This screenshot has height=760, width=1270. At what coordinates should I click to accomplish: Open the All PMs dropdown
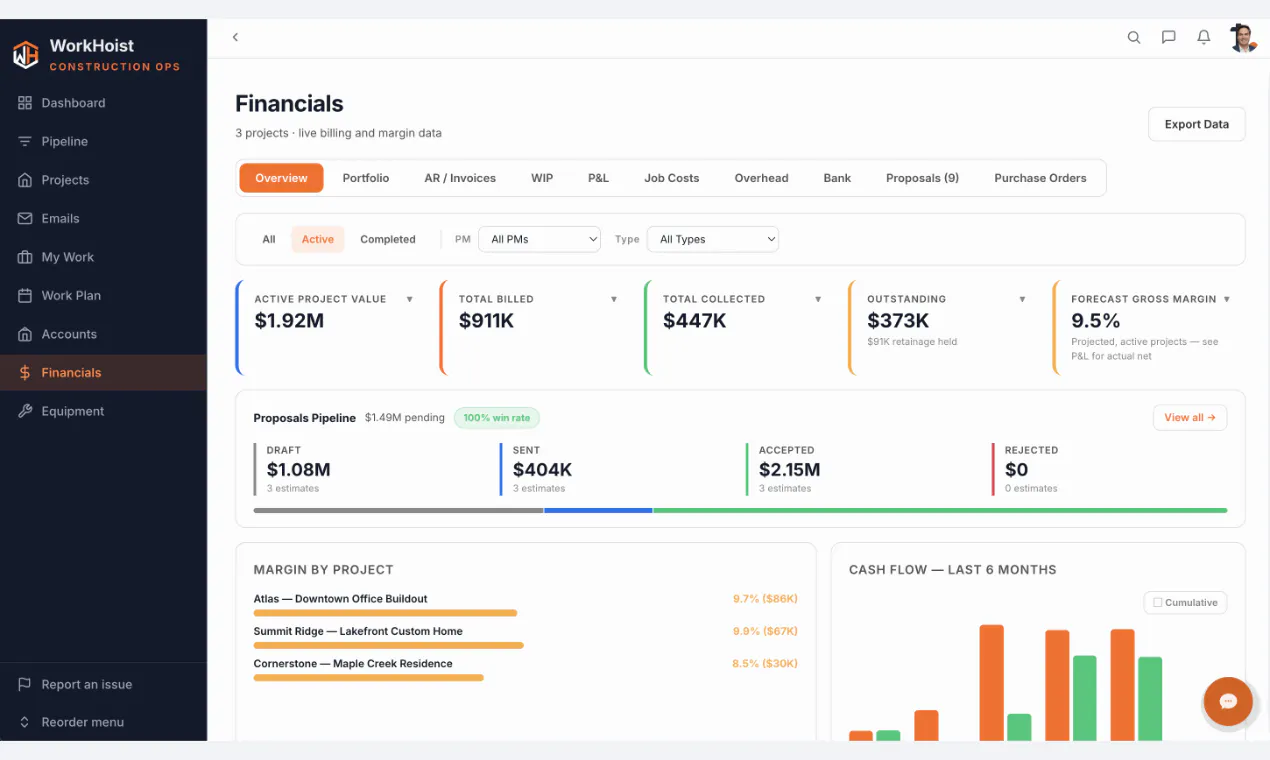(540, 239)
